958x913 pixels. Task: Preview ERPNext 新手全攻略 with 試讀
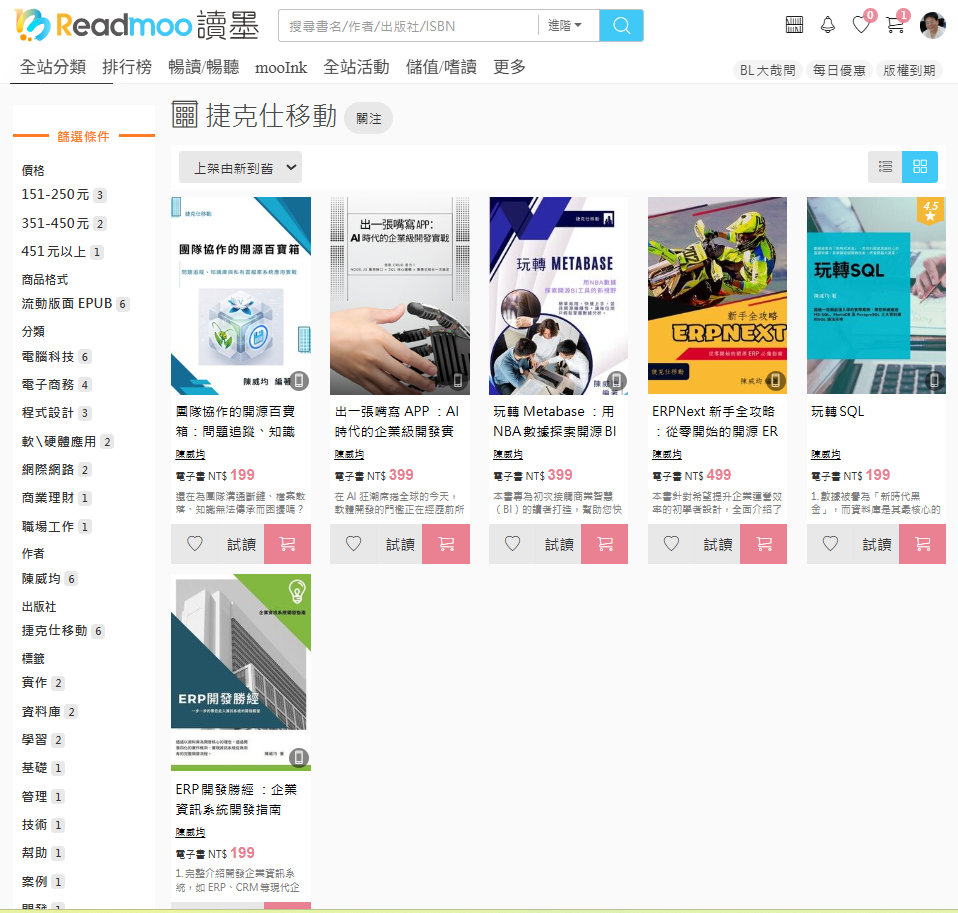pyautogui.click(x=718, y=544)
